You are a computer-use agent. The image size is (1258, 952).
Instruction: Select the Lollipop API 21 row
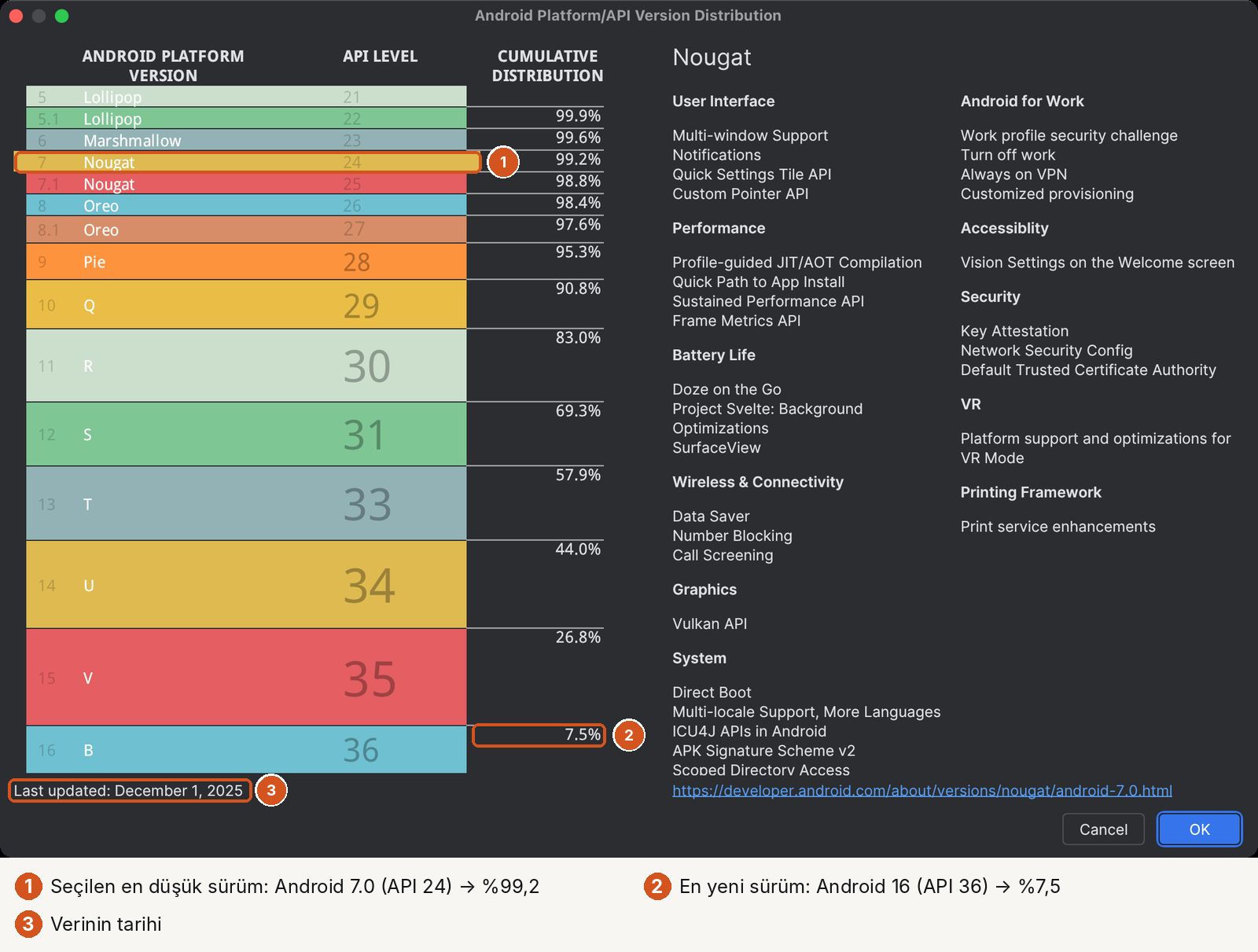246,97
